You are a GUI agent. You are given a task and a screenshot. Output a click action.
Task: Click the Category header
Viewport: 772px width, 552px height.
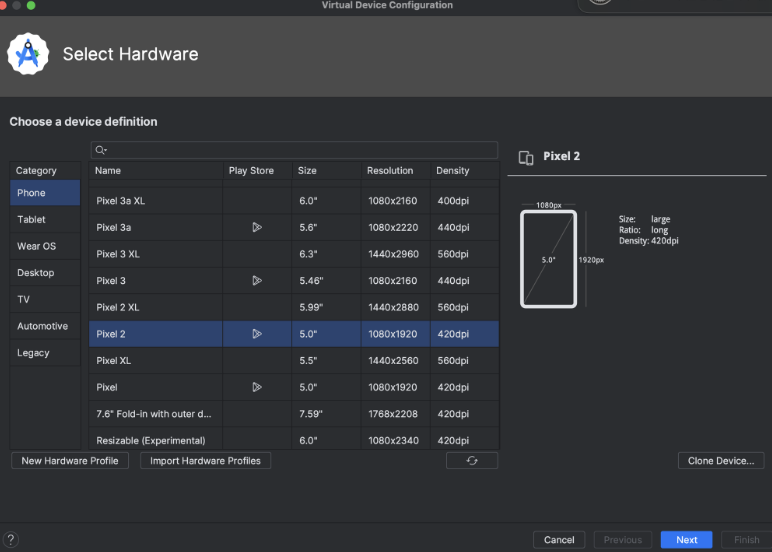tap(45, 170)
